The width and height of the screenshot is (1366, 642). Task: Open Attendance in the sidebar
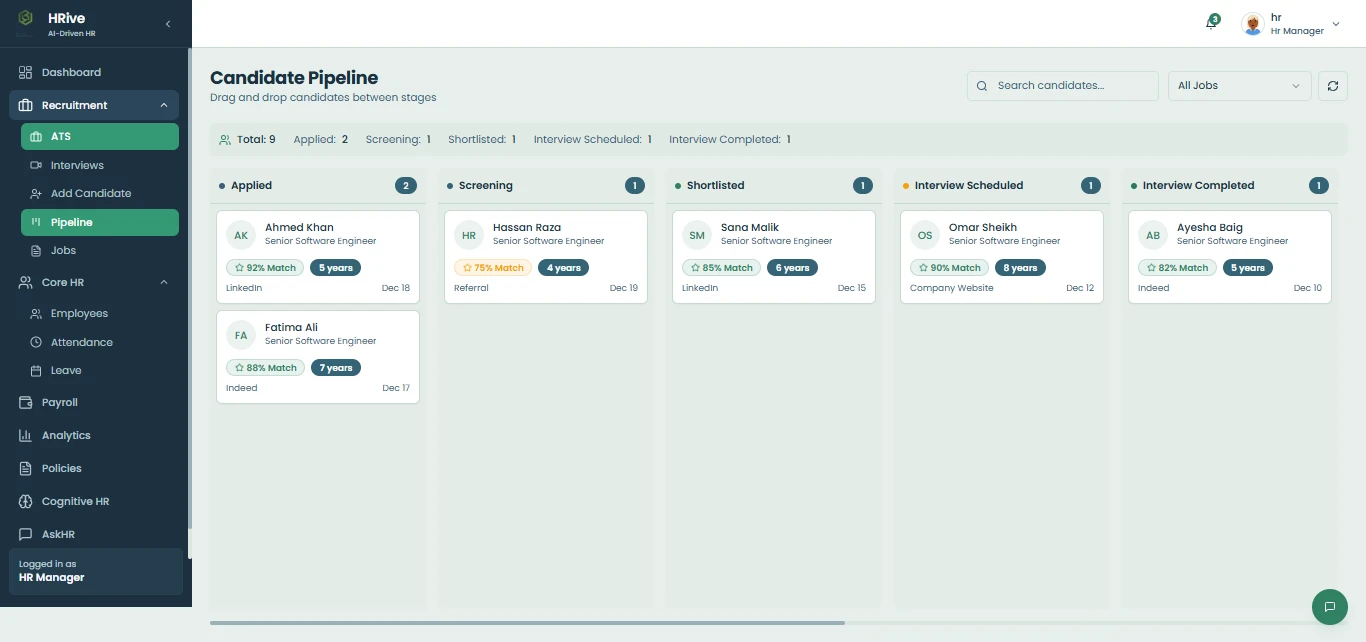(x=100, y=342)
